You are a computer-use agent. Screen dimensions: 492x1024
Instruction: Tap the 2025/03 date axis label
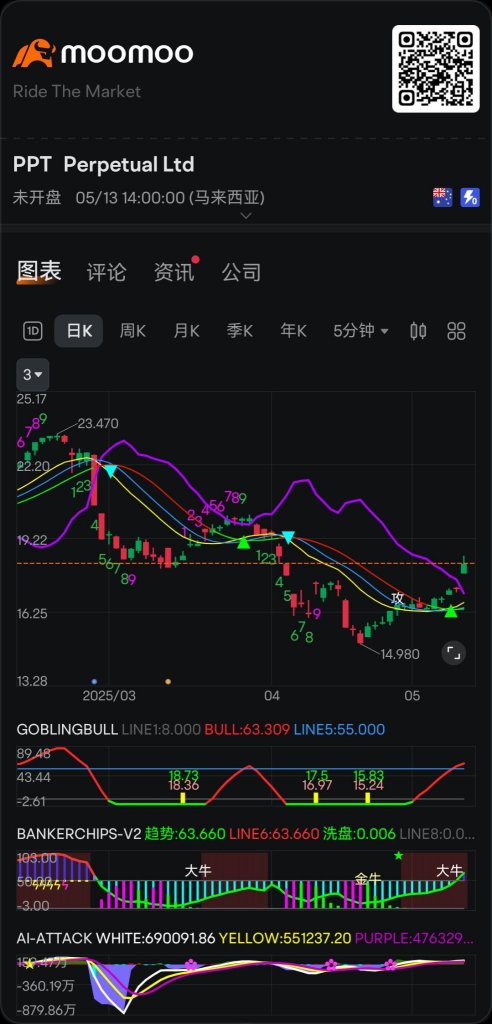[109, 696]
